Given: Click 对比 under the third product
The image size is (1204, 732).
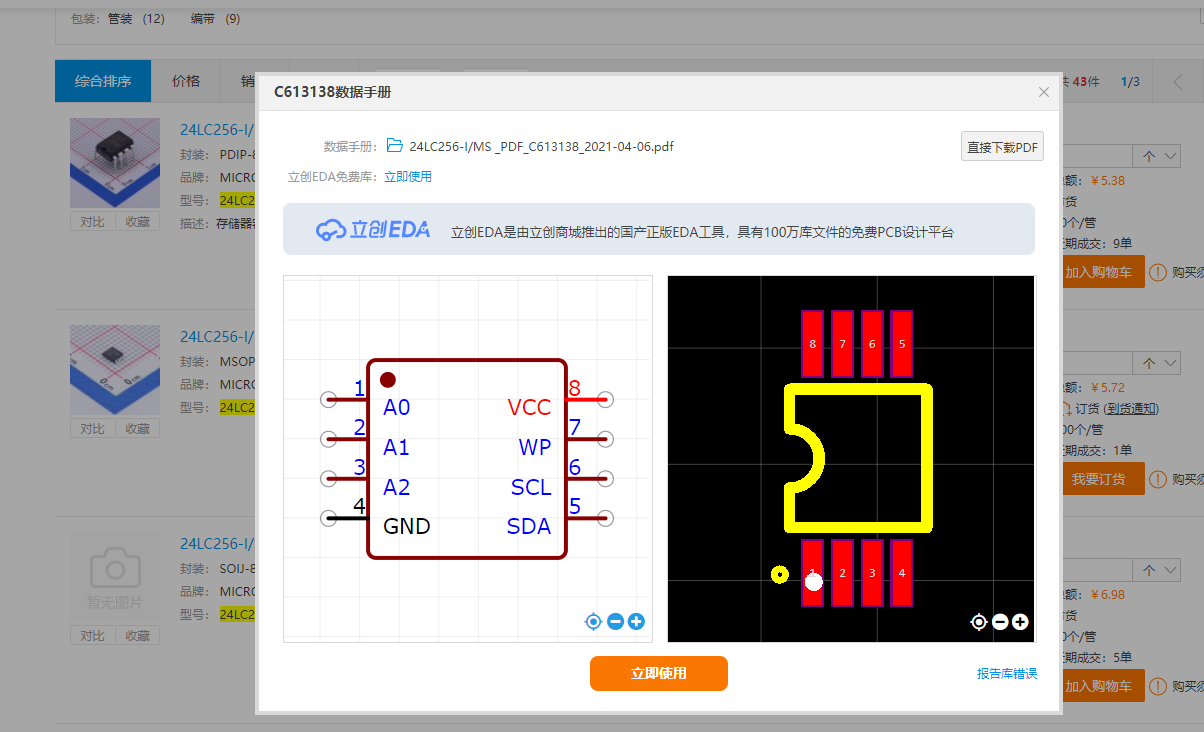Looking at the screenshot, I should (x=92, y=635).
